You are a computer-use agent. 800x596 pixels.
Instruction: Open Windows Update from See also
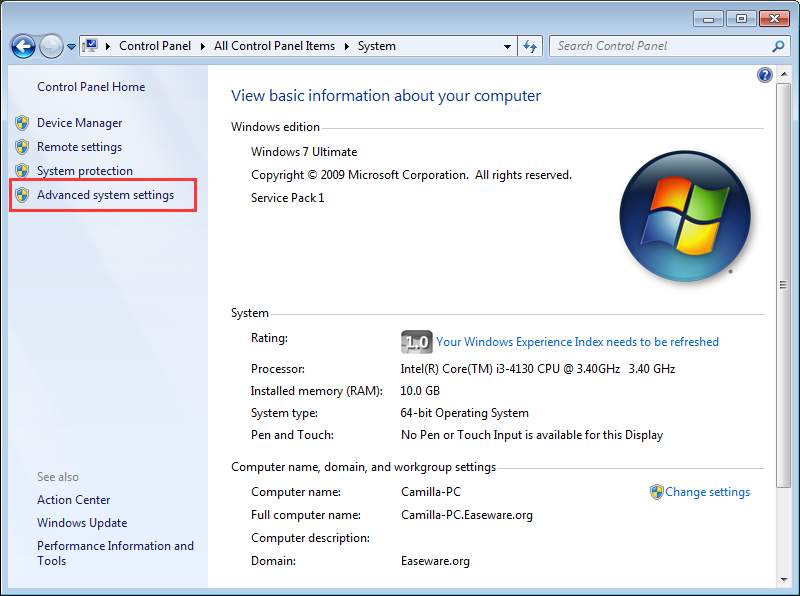82,522
